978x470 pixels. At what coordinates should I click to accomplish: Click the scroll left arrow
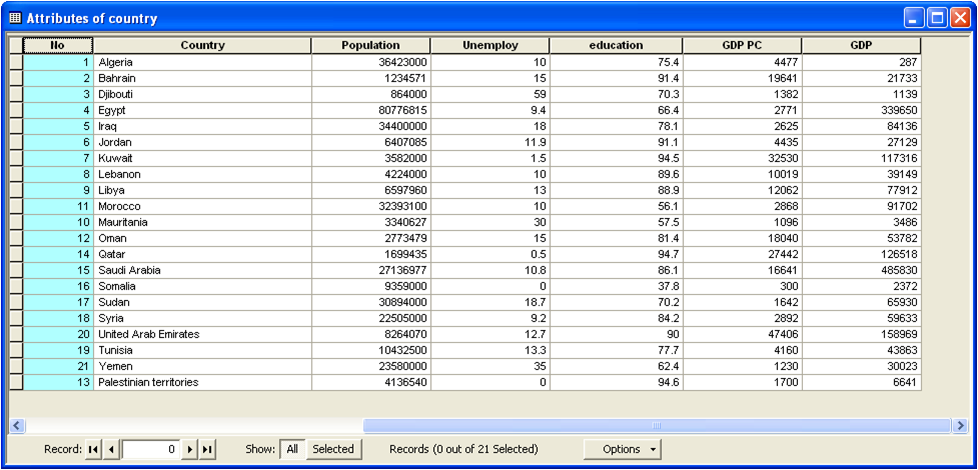point(16,426)
